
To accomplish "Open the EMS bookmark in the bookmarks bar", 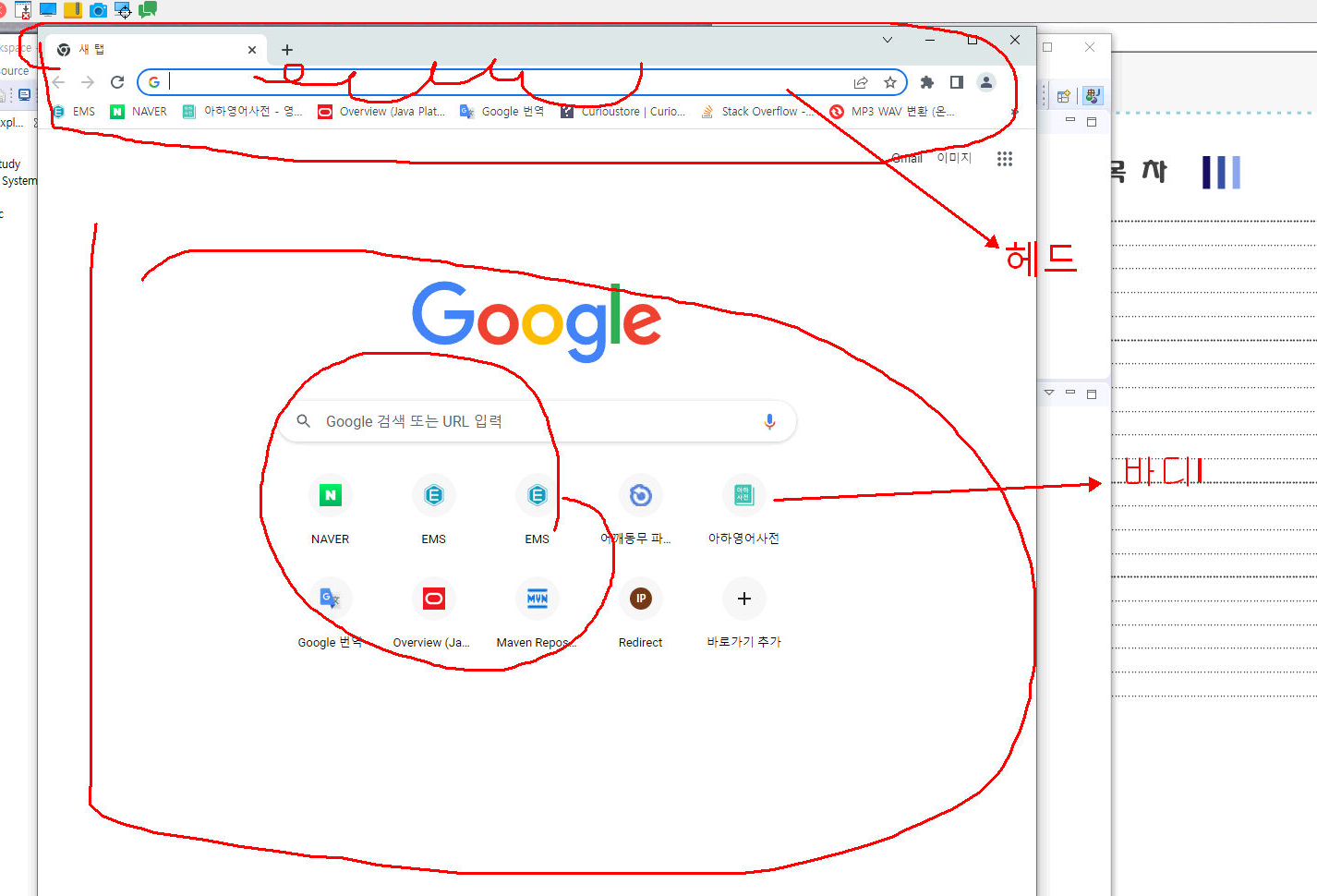I will click(x=74, y=111).
